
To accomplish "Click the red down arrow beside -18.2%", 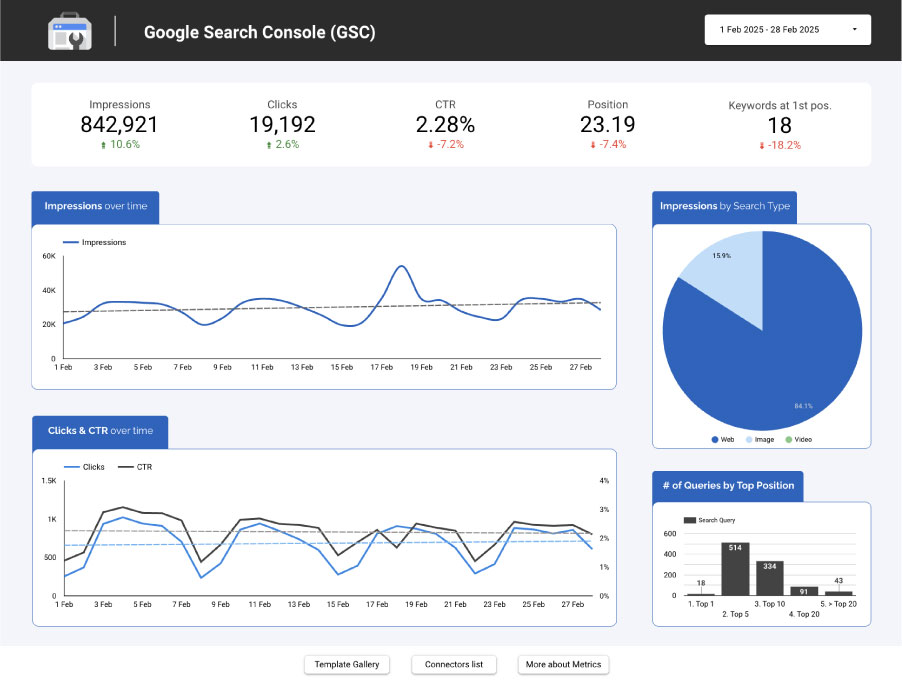I will 762,146.
